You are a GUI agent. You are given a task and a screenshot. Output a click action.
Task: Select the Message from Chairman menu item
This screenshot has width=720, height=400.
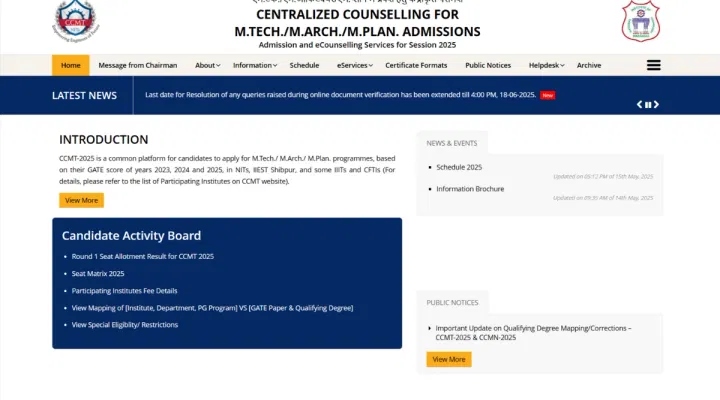138,65
